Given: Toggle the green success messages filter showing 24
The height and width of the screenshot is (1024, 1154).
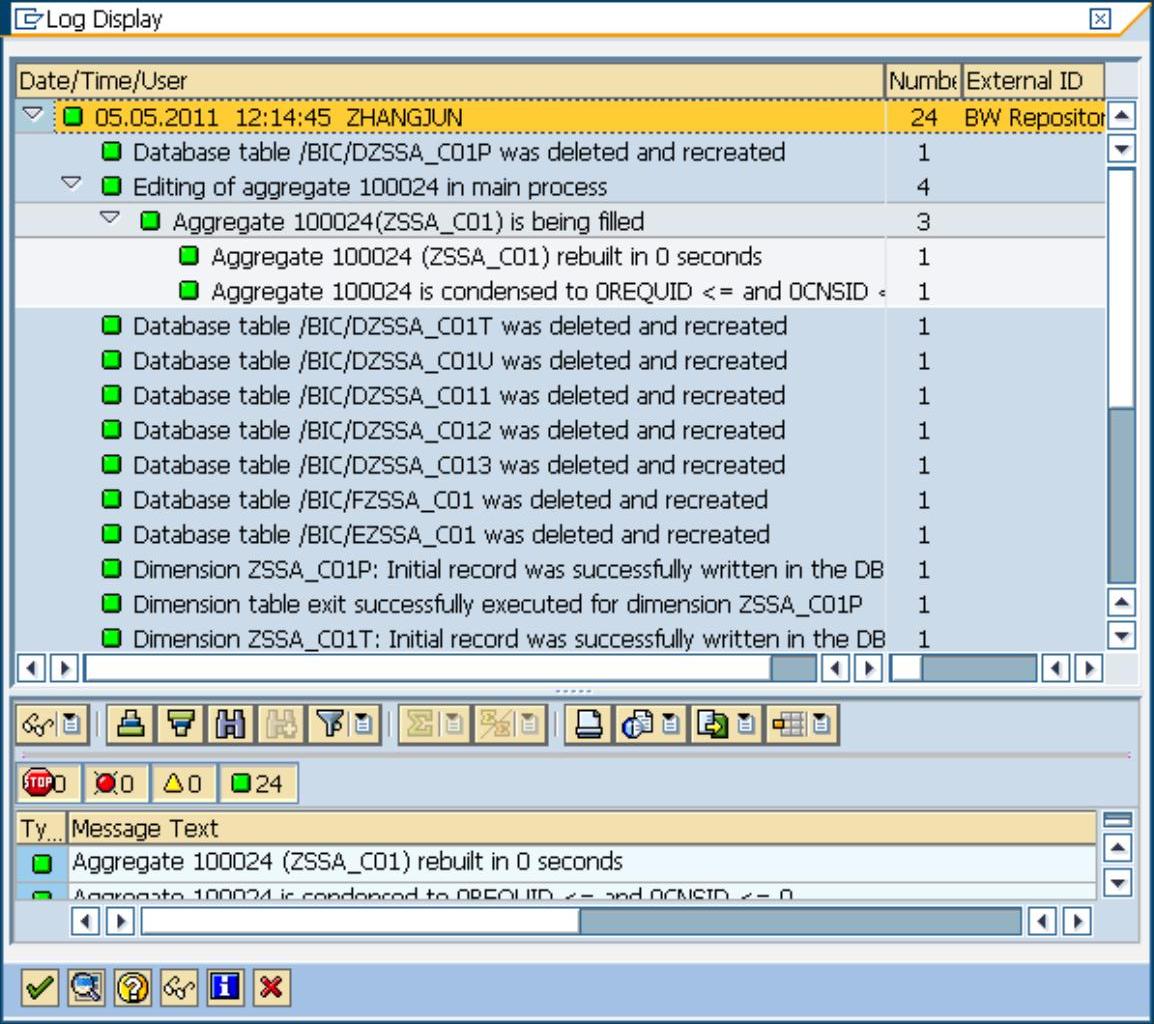Looking at the screenshot, I should (258, 784).
